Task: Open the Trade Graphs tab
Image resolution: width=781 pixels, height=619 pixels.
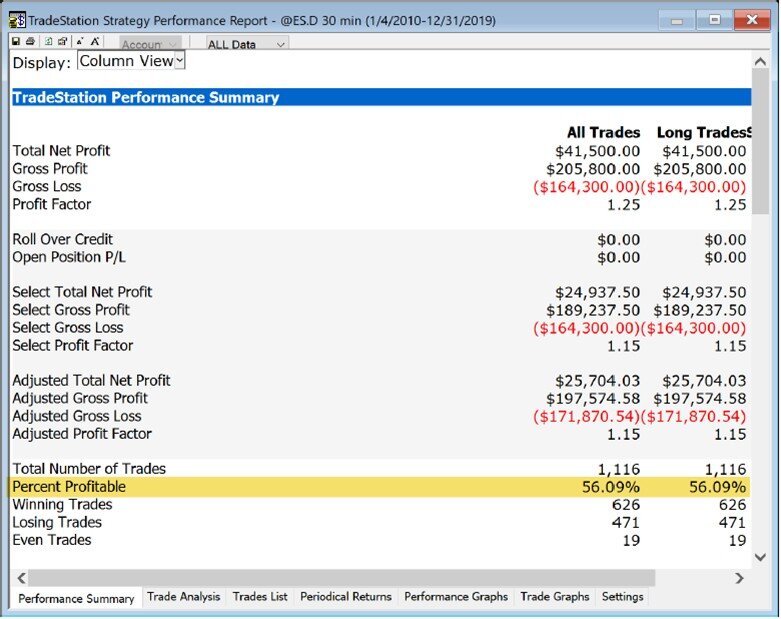Action: pyautogui.click(x=555, y=597)
